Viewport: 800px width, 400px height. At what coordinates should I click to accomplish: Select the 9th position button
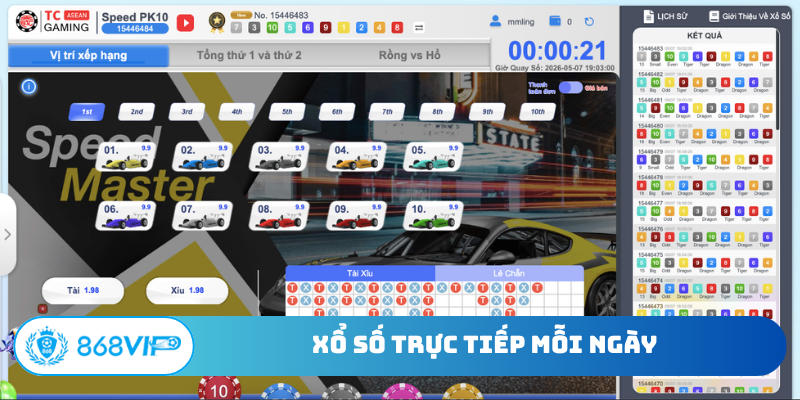tap(488, 112)
